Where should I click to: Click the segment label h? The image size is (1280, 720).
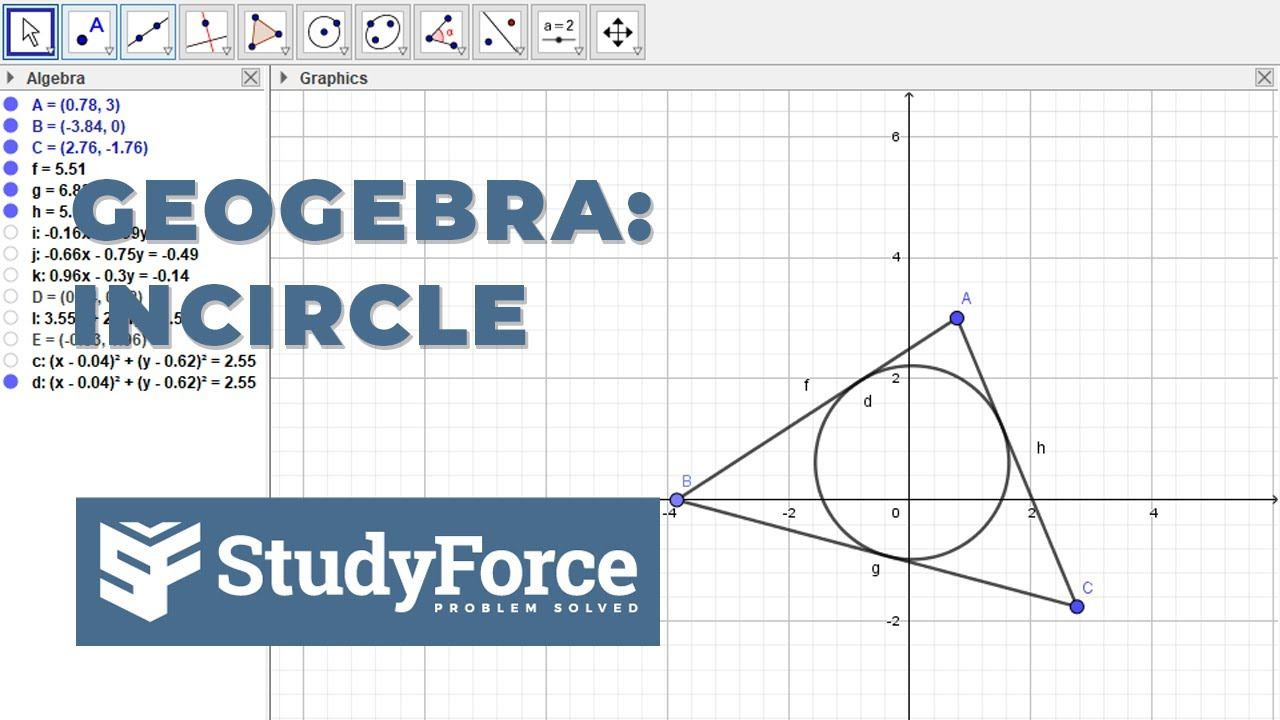pyautogui.click(x=1041, y=448)
